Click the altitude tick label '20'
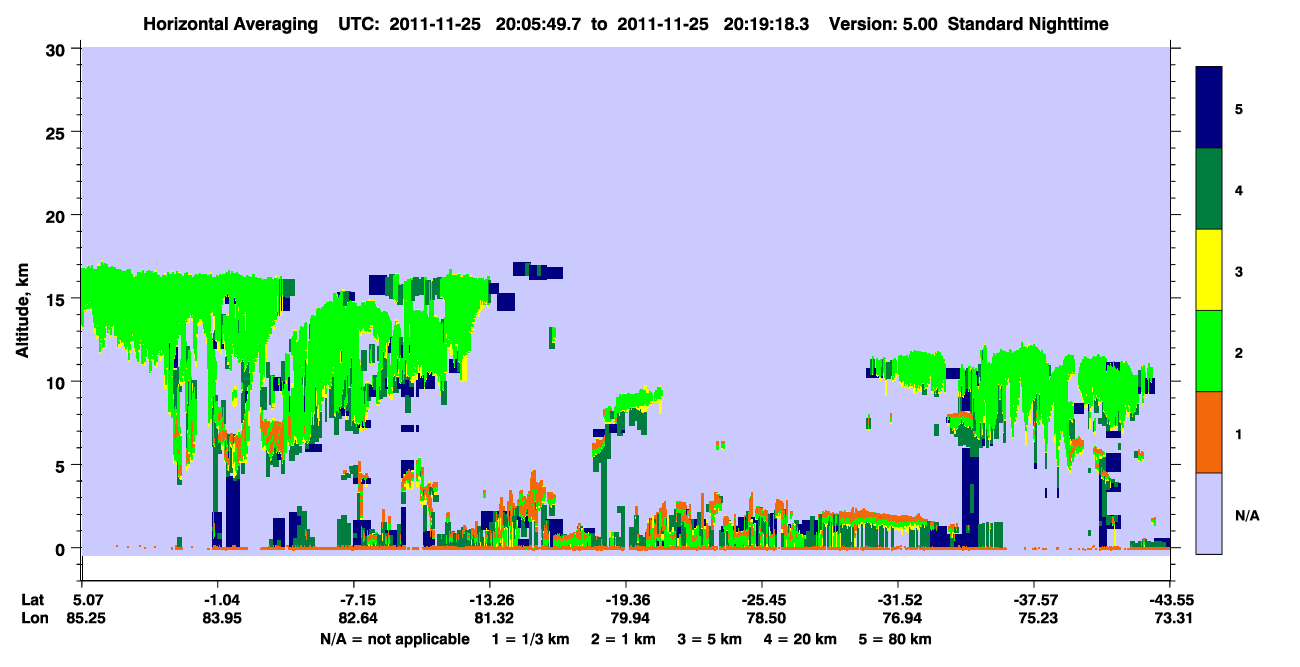Screen dimensions: 1300x667 coord(58,215)
